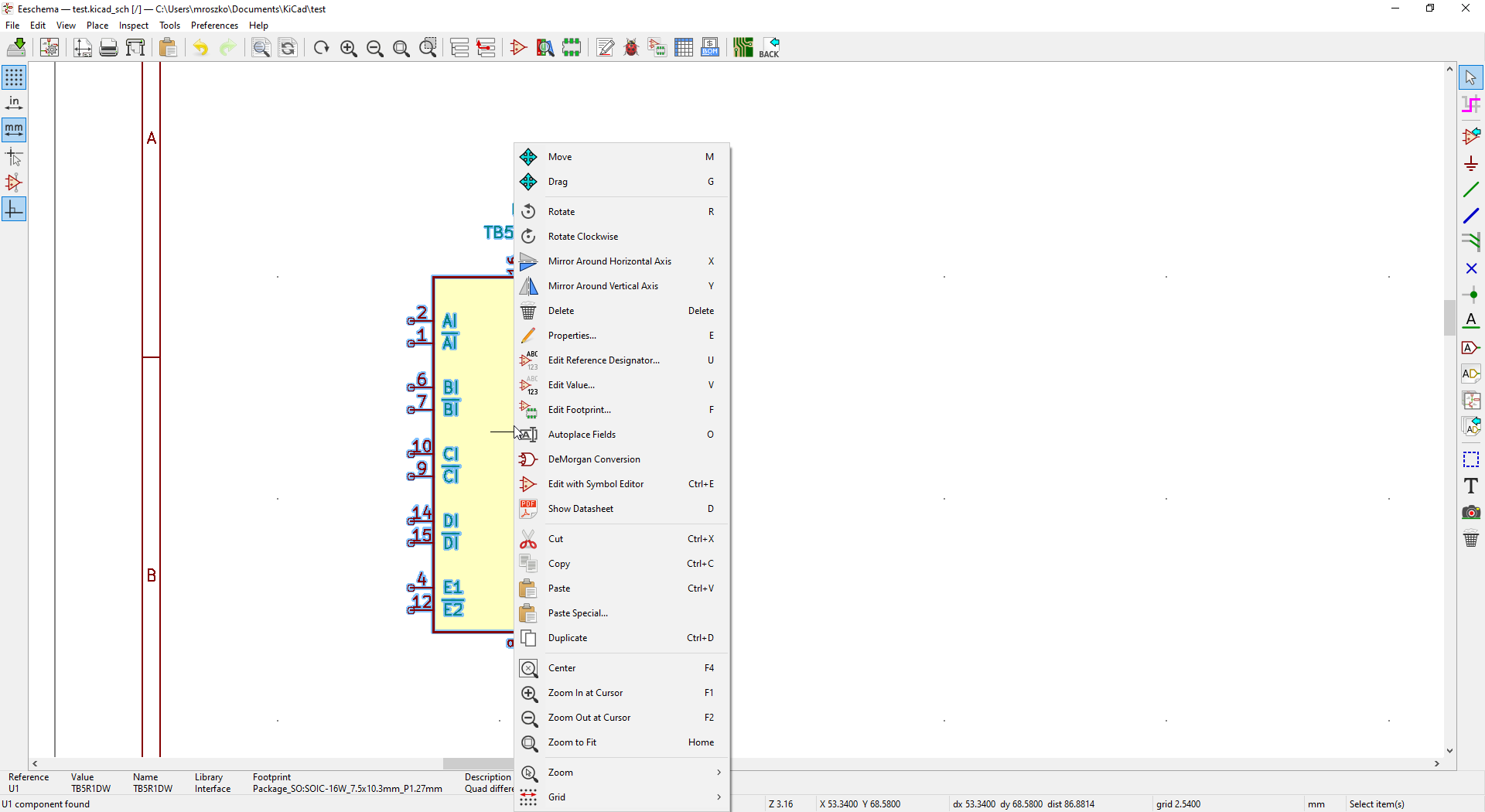Choose the Add text tool
Viewport: 1485px width, 812px height.
coord(1471,486)
